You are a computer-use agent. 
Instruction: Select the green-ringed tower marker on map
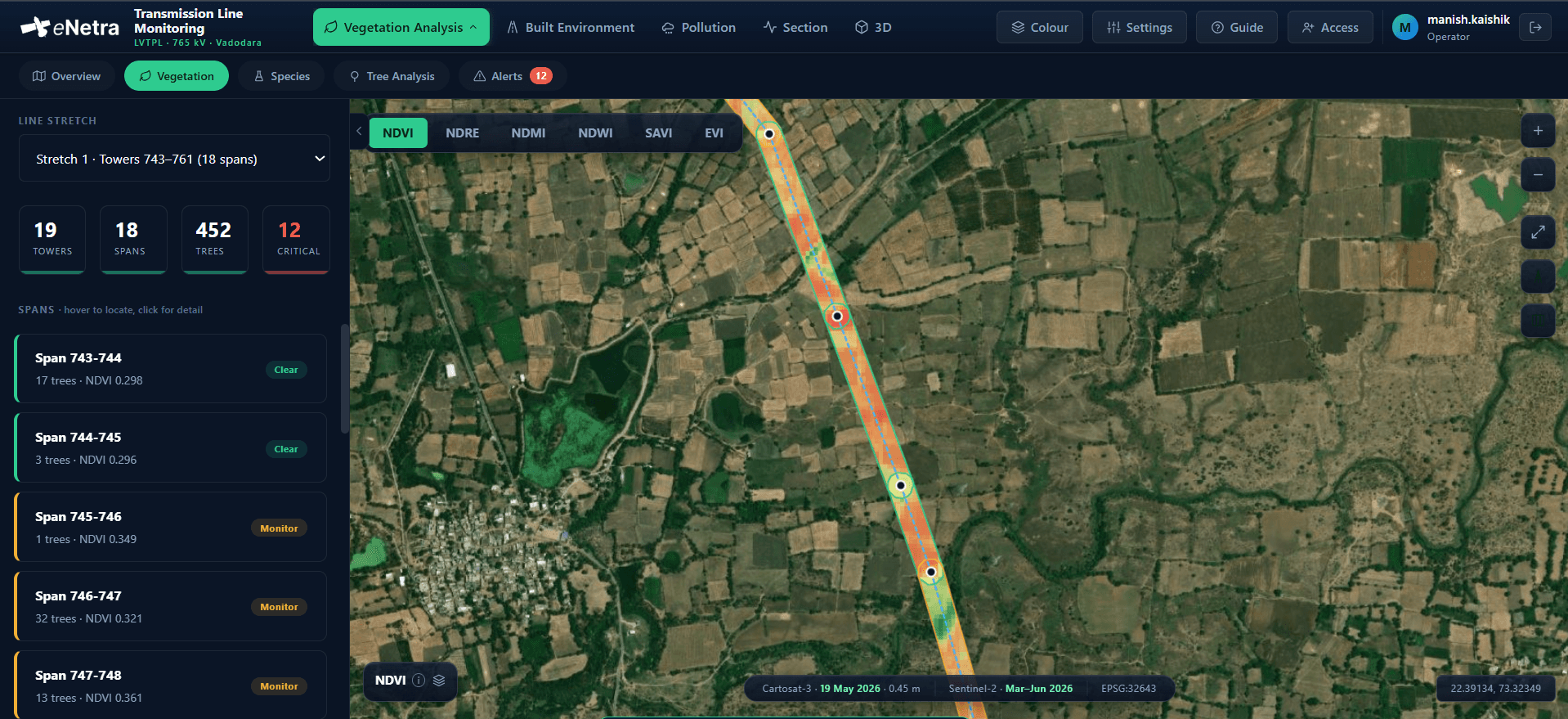pyautogui.click(x=900, y=485)
